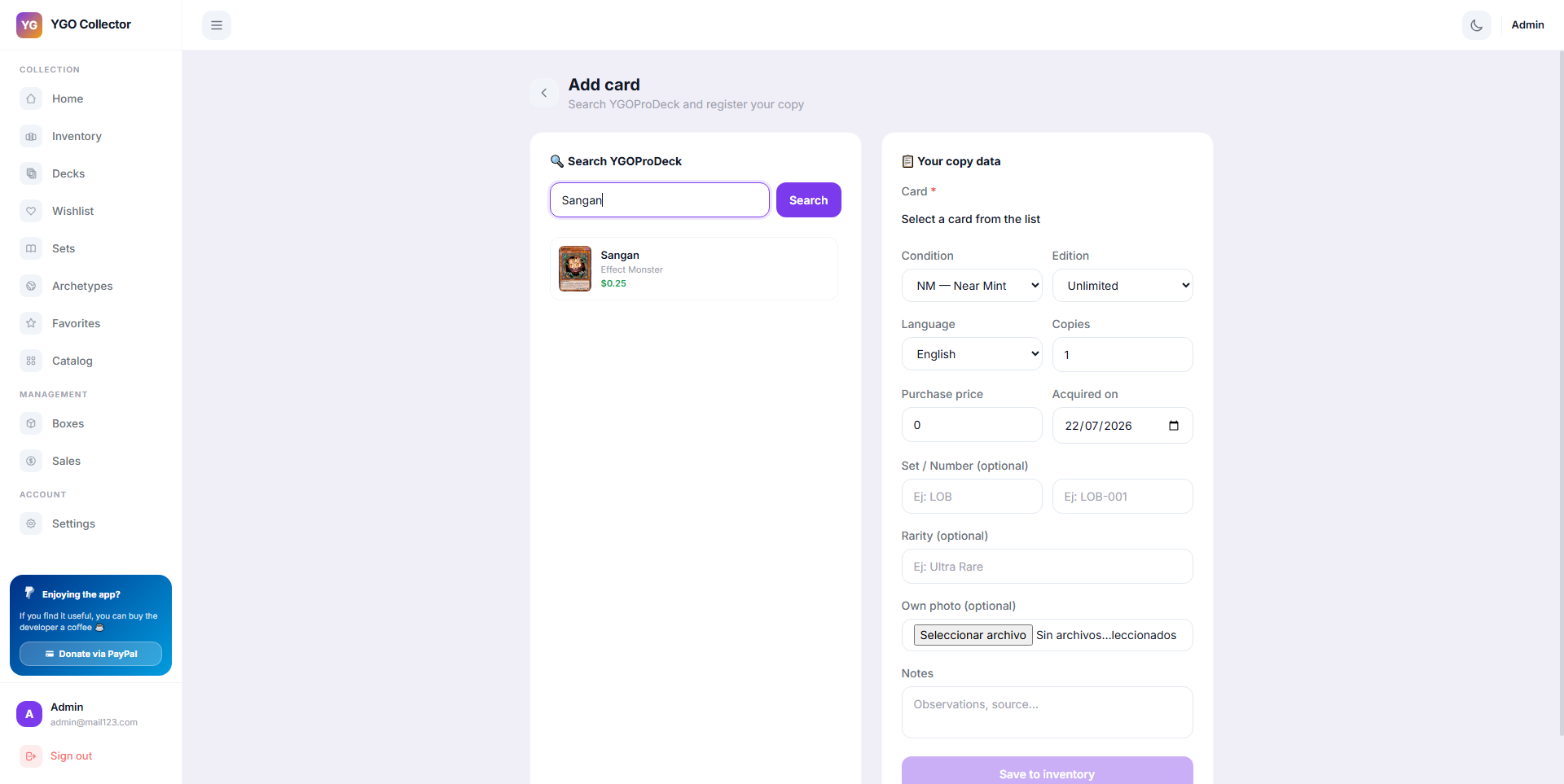
Task: Click the Acquired on date field
Action: (x=1122, y=426)
